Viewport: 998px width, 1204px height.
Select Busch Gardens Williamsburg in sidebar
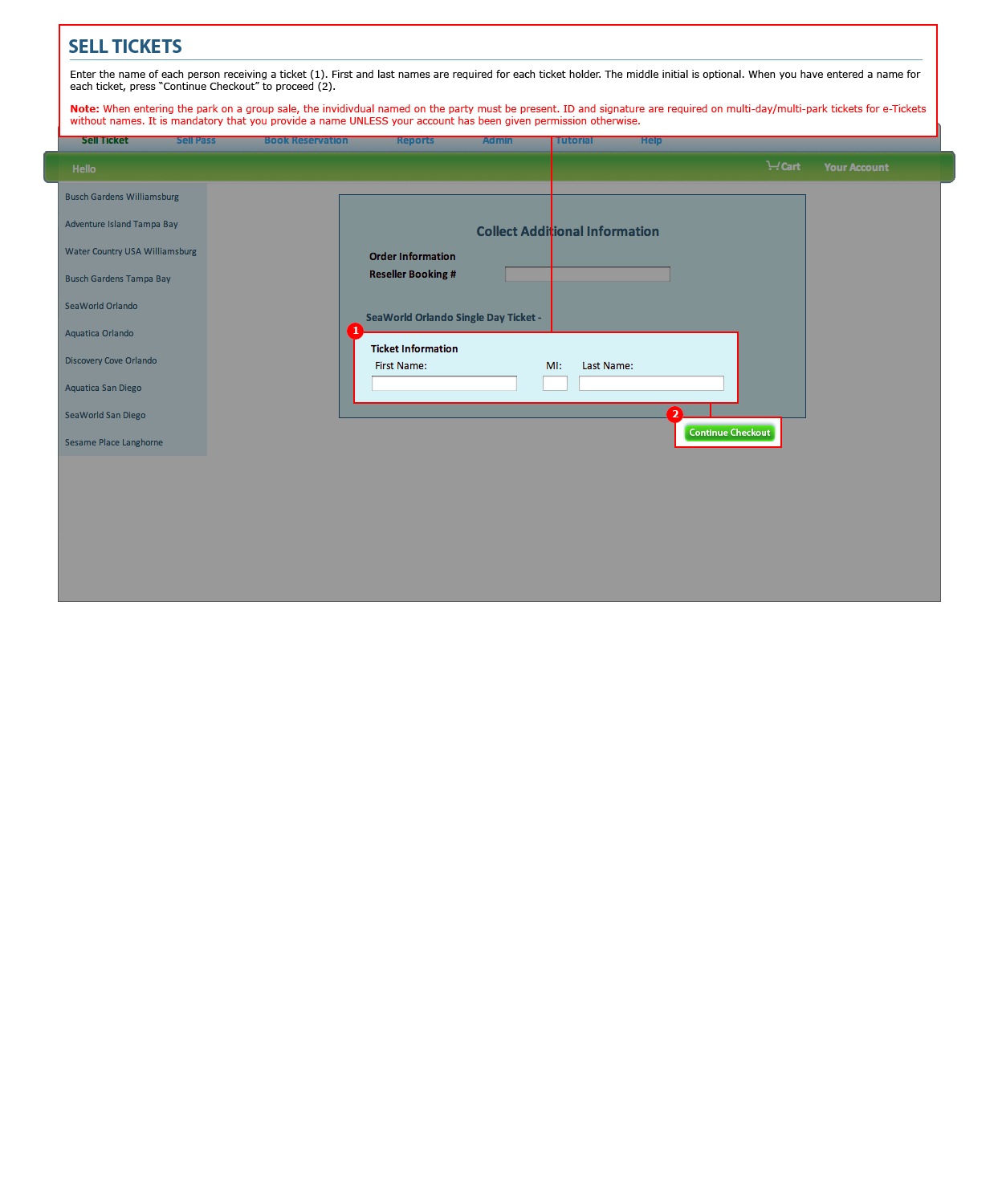pos(122,197)
